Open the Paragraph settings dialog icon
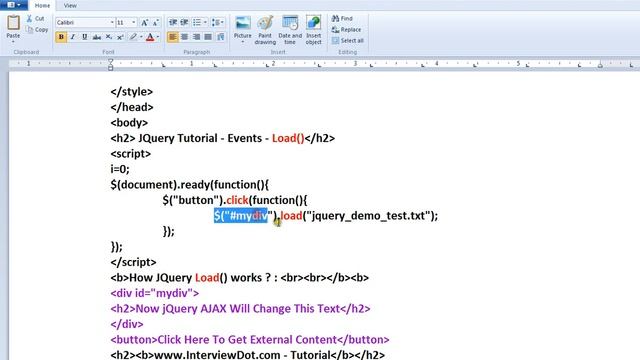This screenshot has width=640, height=360. click(x=220, y=37)
